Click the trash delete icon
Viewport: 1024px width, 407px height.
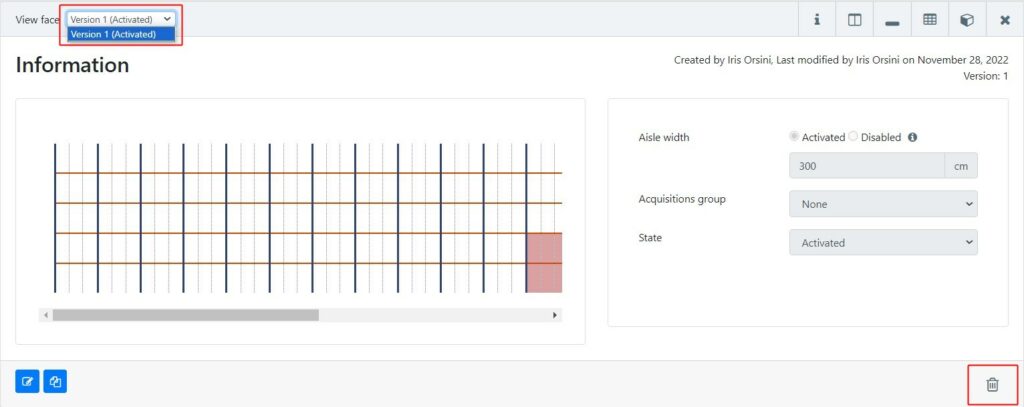click(992, 384)
